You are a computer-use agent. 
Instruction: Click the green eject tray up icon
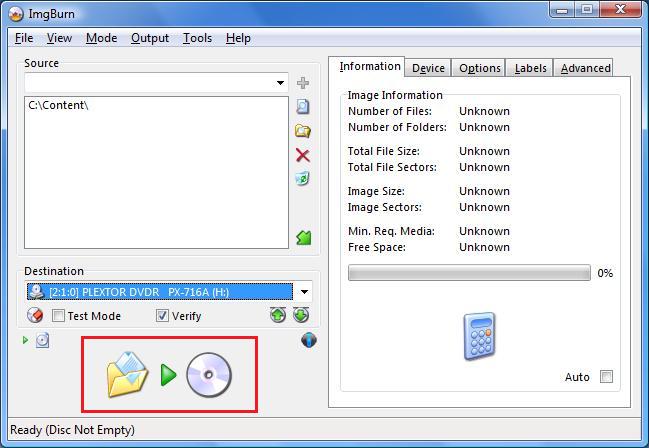click(x=278, y=315)
